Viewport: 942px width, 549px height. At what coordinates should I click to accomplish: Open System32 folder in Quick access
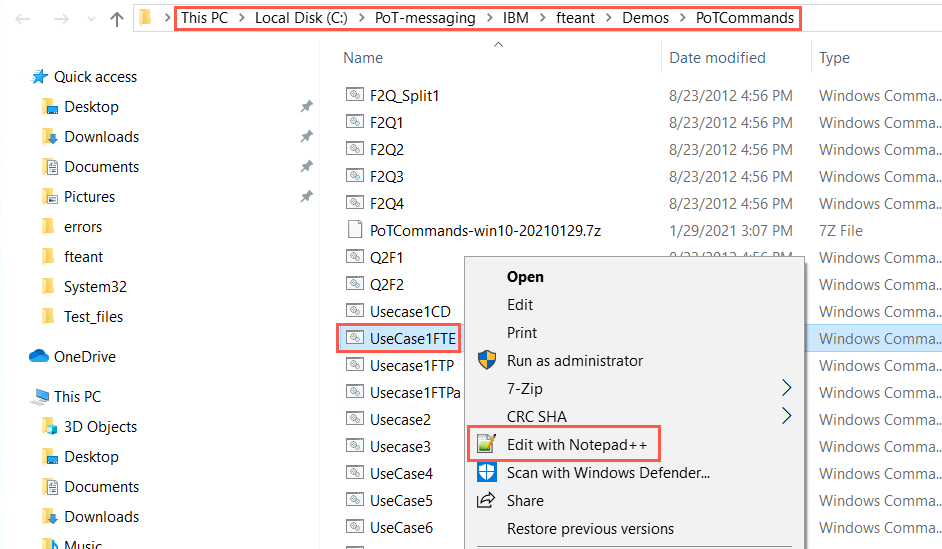(x=96, y=287)
